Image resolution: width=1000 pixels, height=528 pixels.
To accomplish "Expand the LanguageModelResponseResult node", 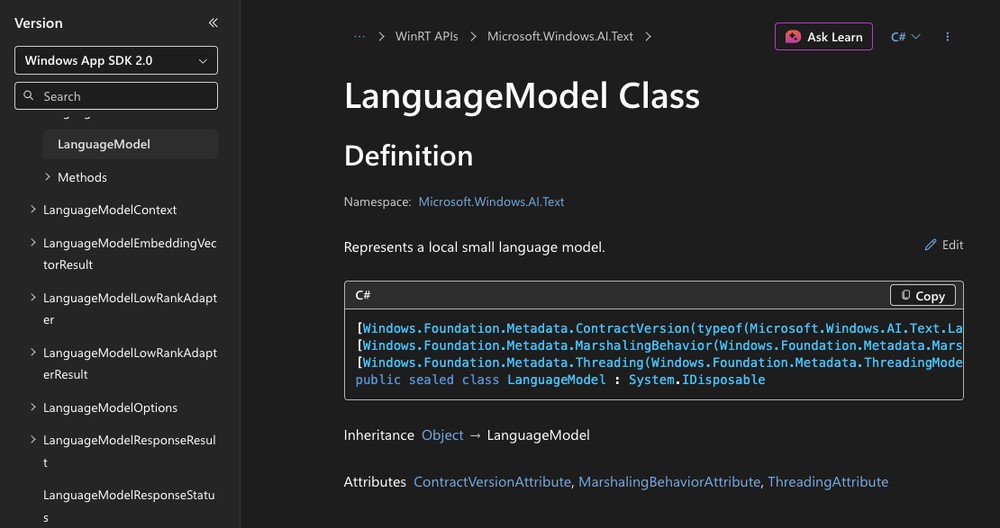I will click(33, 440).
